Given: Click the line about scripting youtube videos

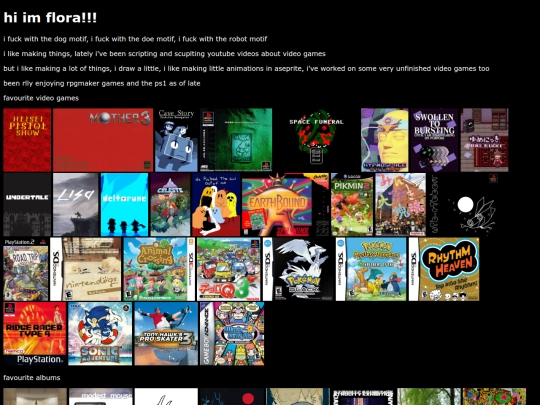Looking at the screenshot, I should (x=164, y=54).
